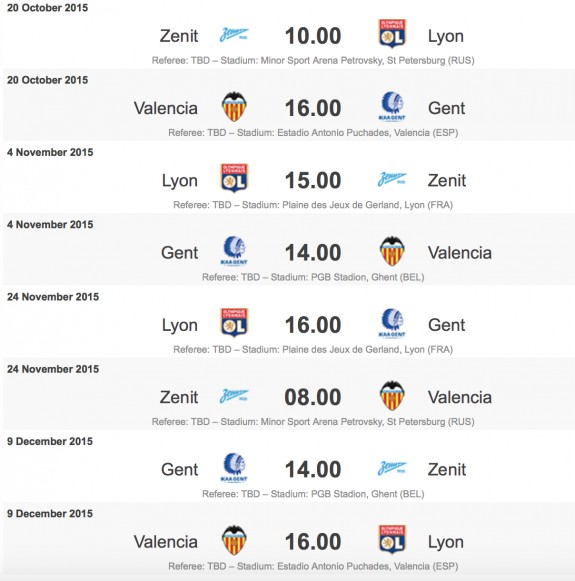Click the Zenit logo in the Zenit–Lyon 10.00 match
575x581 pixels.
(x=234, y=35)
